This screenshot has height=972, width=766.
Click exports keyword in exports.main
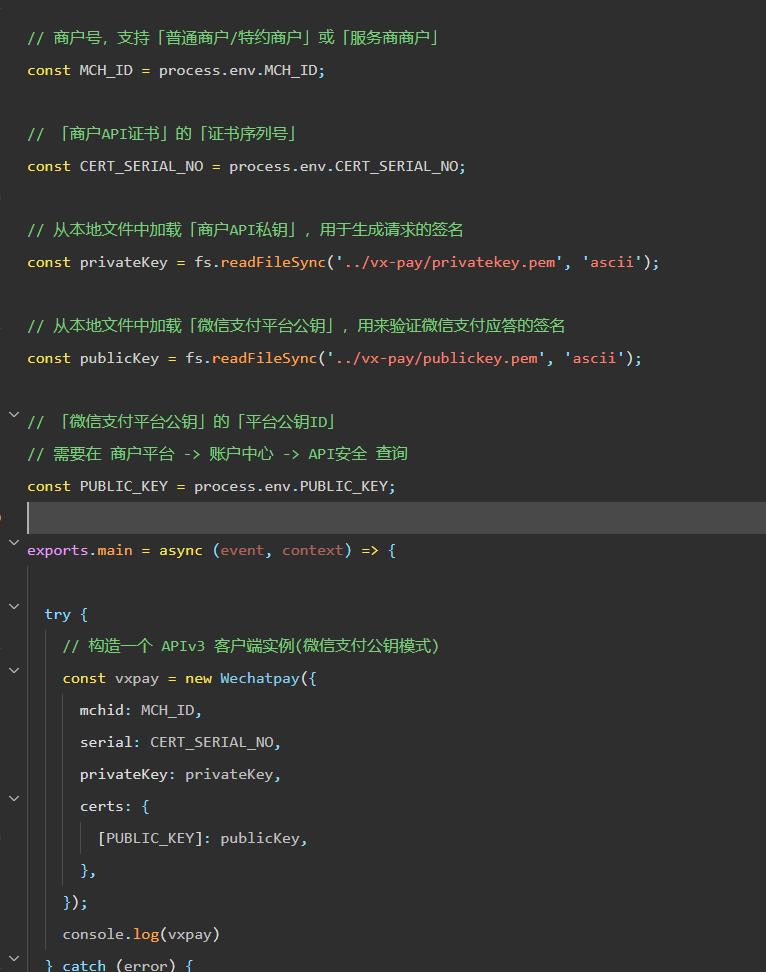[x=58, y=550]
